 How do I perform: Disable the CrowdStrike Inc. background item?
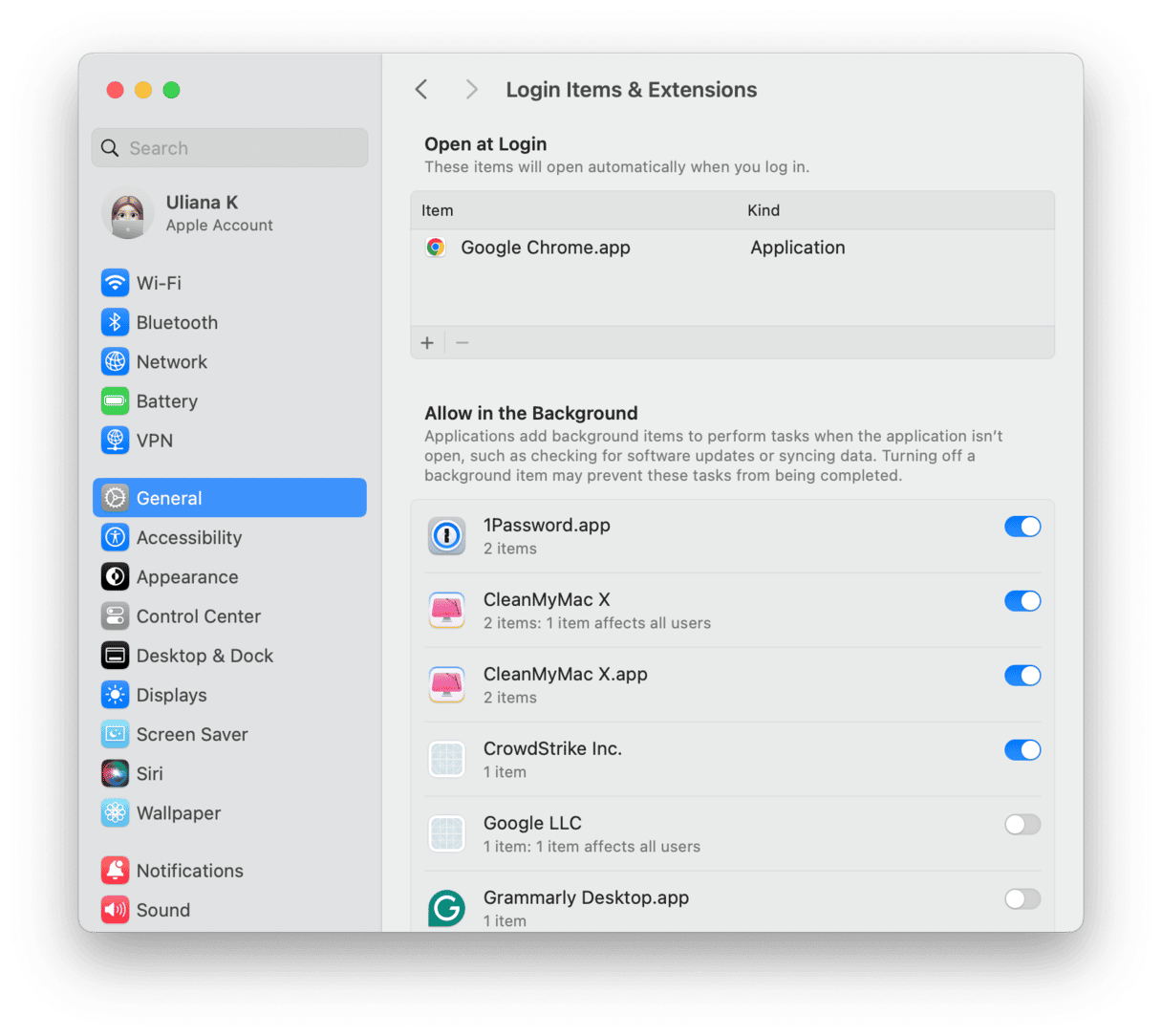(1022, 749)
